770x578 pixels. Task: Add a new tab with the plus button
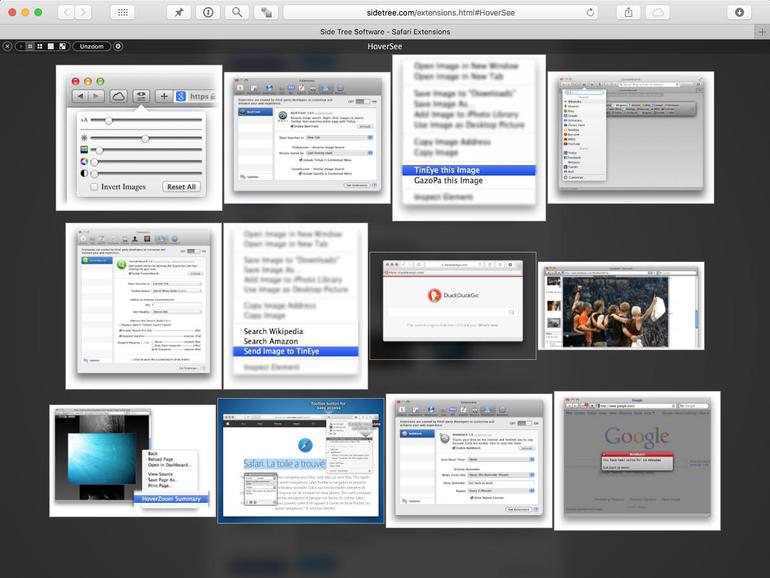pos(762,31)
